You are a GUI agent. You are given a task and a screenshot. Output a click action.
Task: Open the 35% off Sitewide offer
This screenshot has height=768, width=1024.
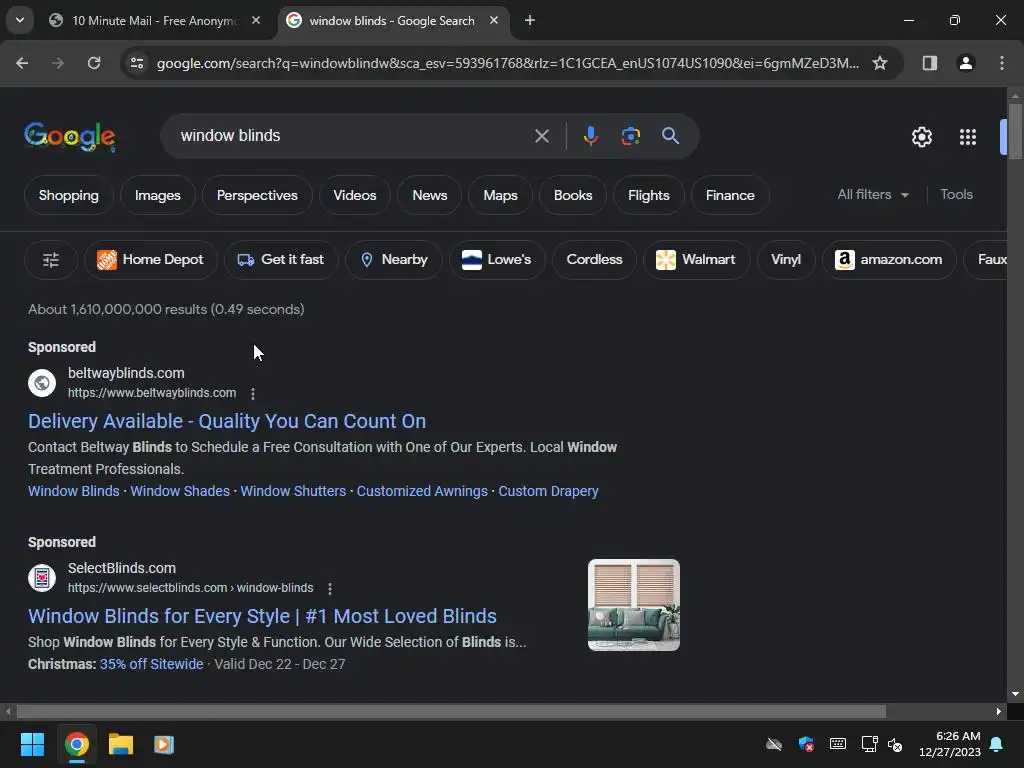click(x=152, y=664)
